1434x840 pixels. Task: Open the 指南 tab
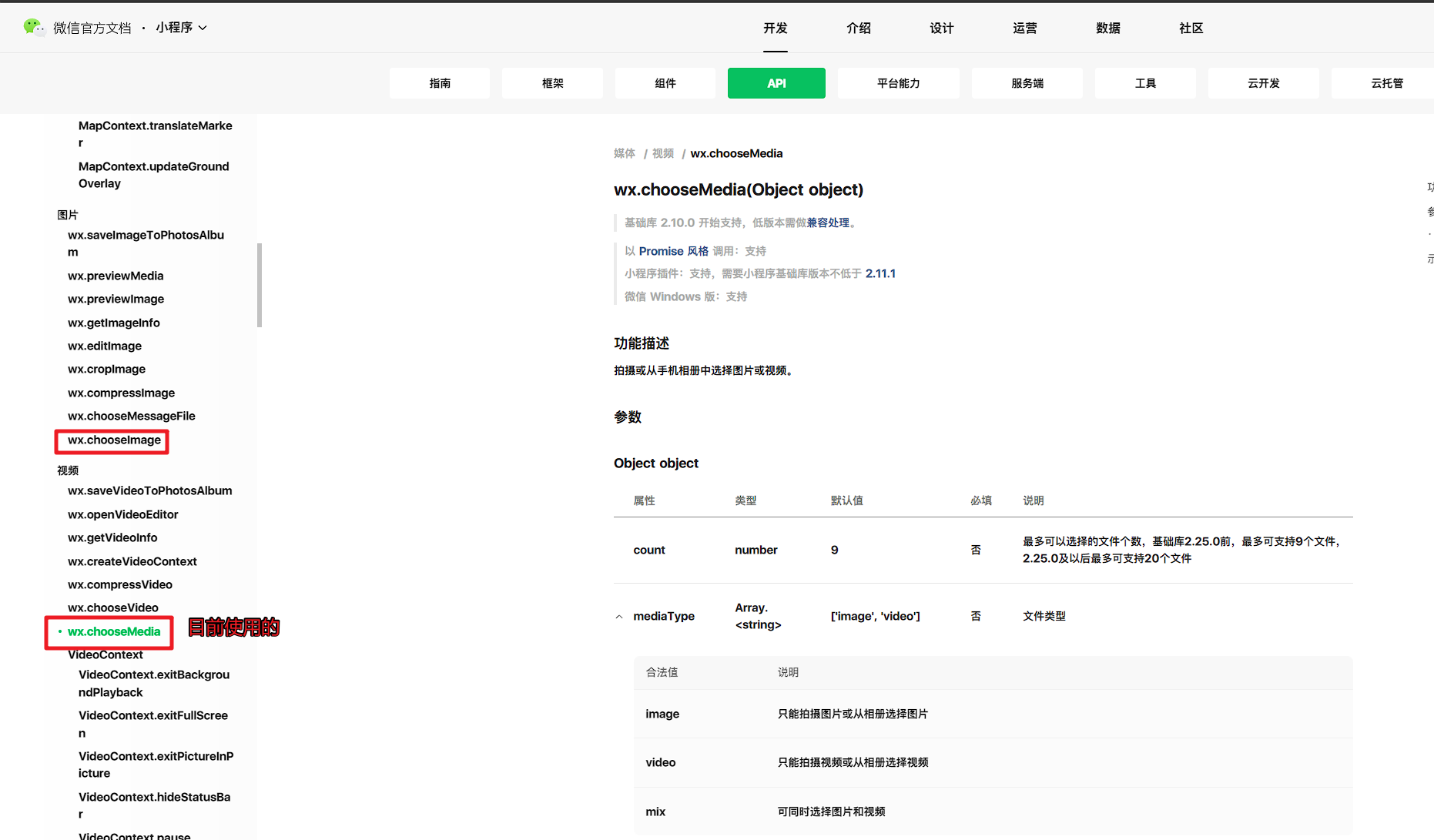coord(440,83)
